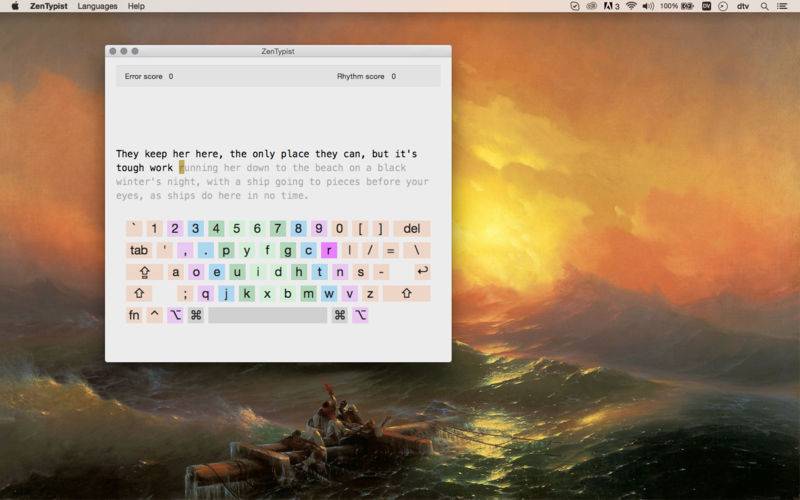This screenshot has height=500, width=800.
Task: Open the Apple menu
Action: (15, 6)
